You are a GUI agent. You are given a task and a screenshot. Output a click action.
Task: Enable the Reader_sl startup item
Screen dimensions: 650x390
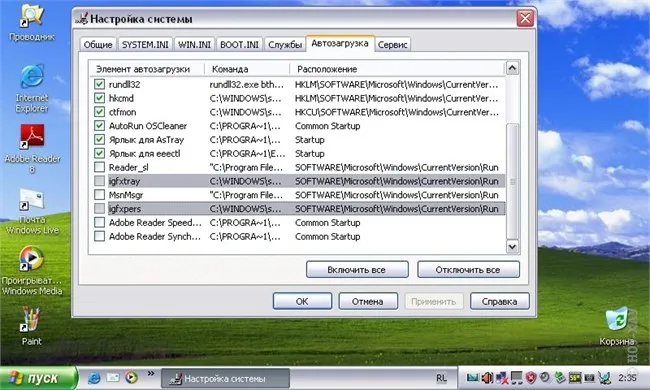99,167
